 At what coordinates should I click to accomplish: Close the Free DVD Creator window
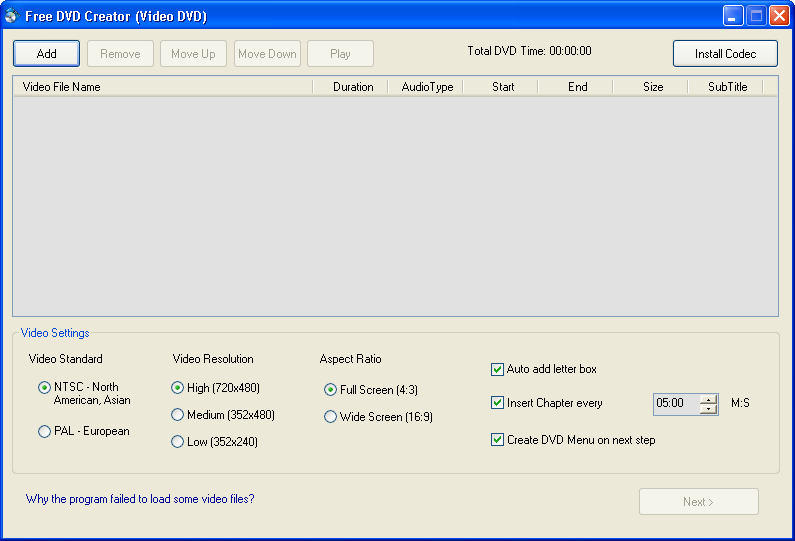coord(779,16)
